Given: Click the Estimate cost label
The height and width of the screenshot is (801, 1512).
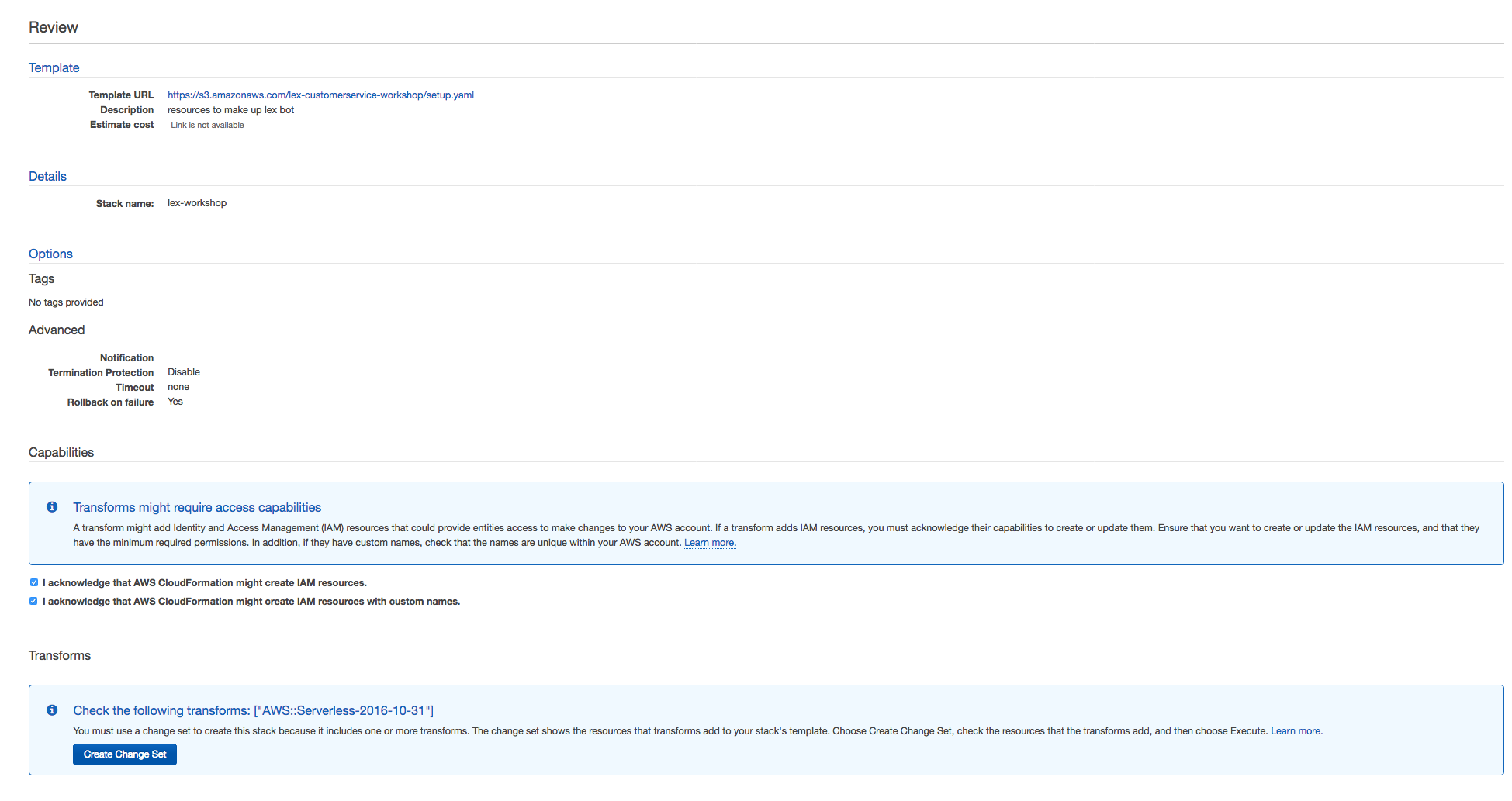Looking at the screenshot, I should click(122, 125).
